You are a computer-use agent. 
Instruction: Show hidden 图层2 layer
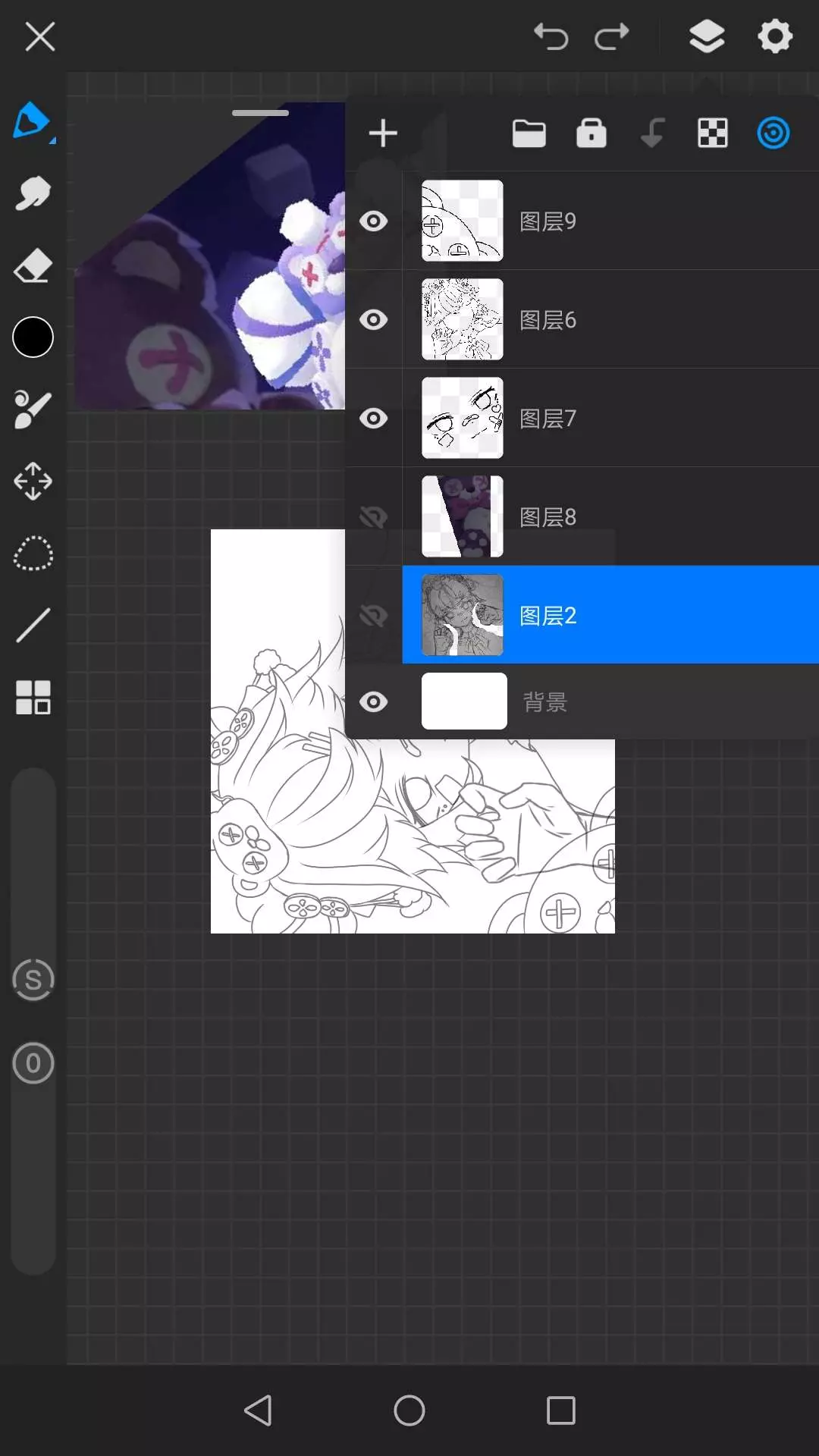point(373,615)
